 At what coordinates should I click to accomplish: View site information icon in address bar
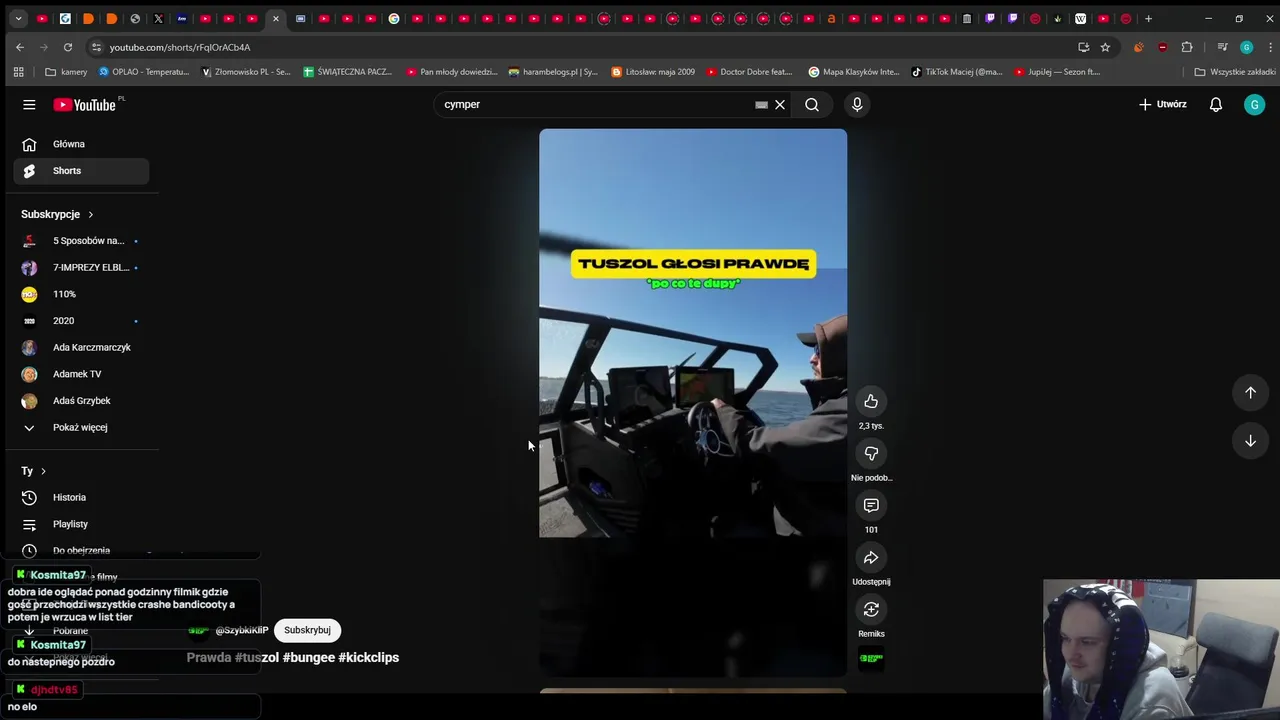96,47
